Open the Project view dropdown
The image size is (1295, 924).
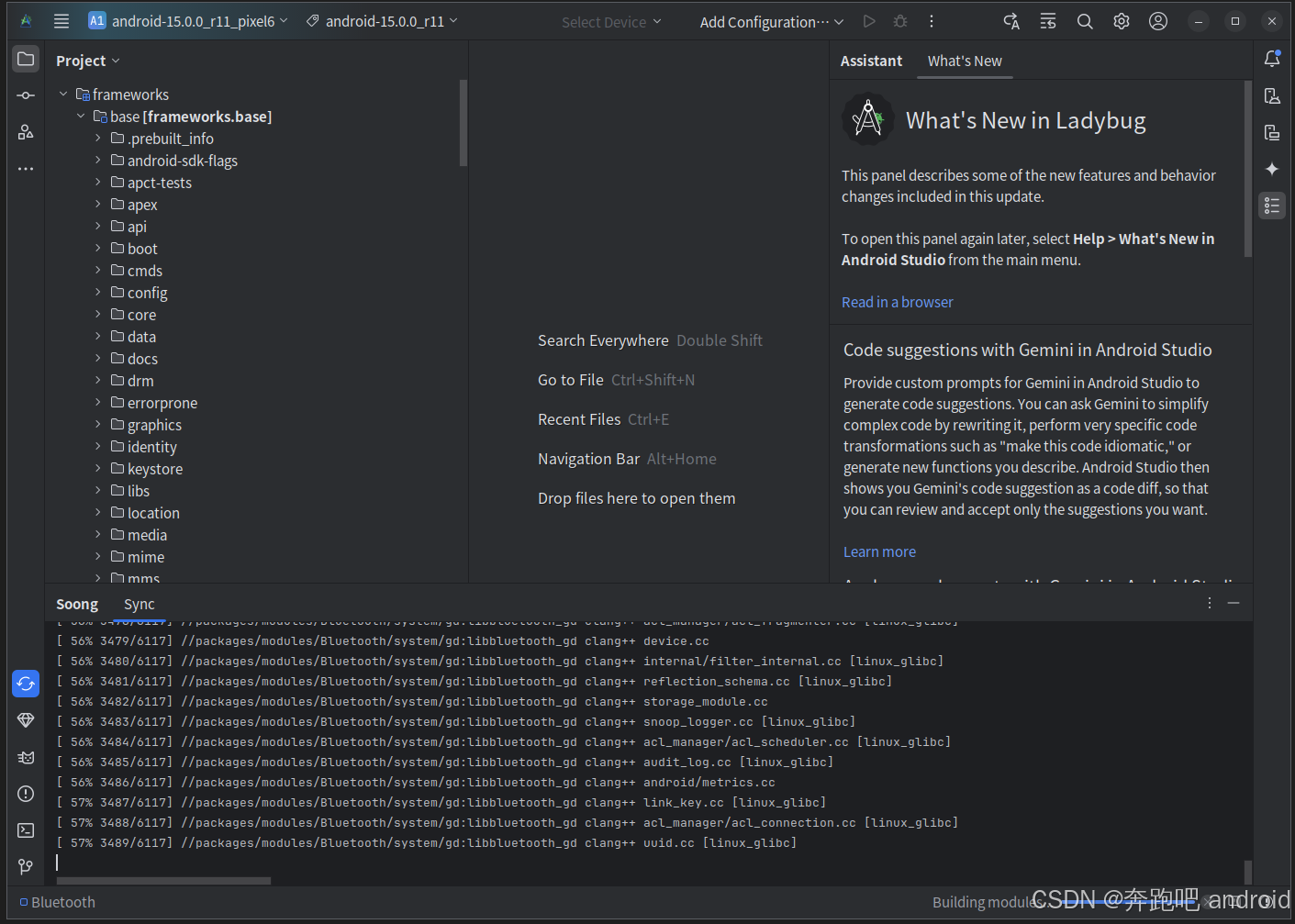coord(88,61)
